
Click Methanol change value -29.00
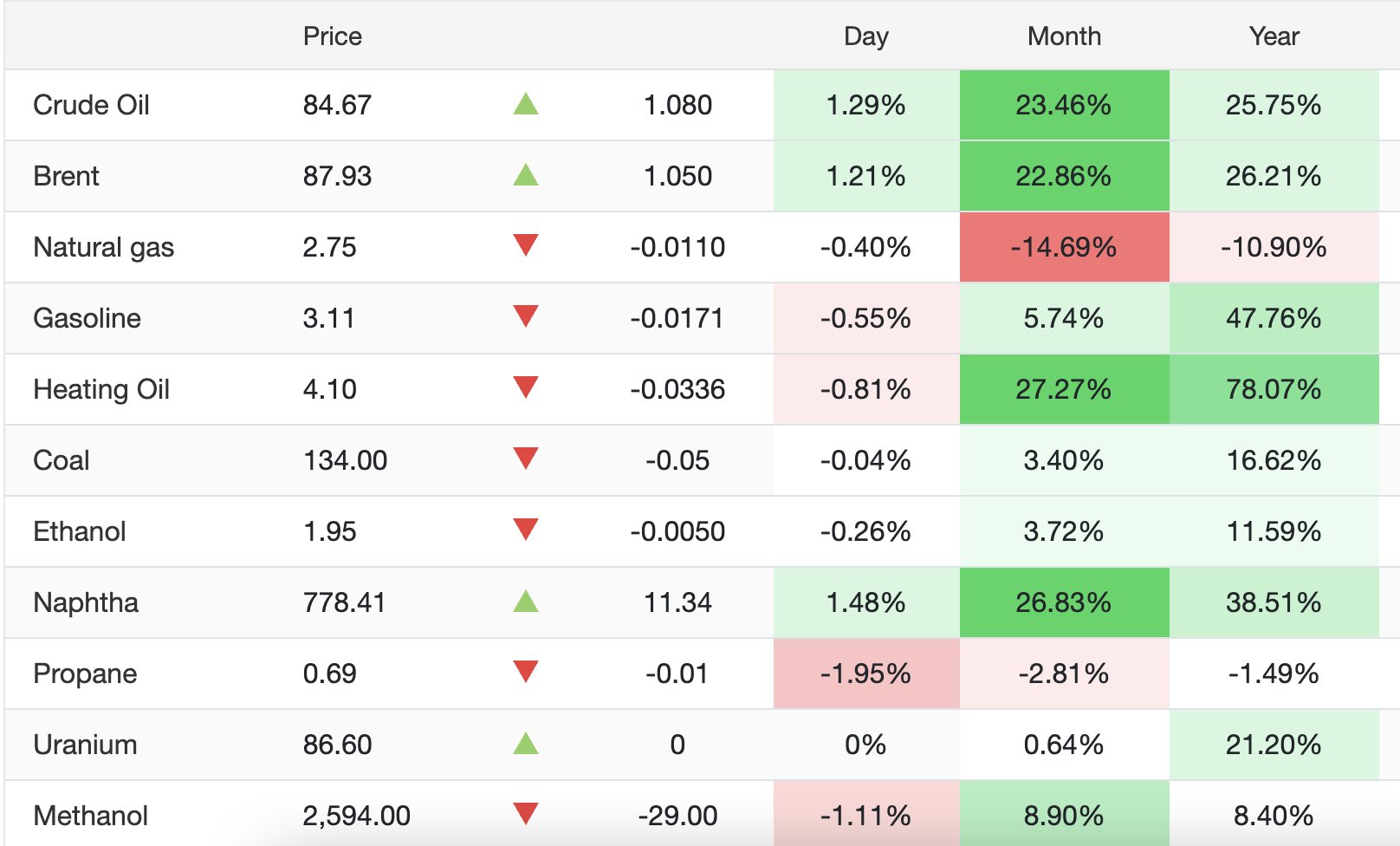click(x=677, y=816)
